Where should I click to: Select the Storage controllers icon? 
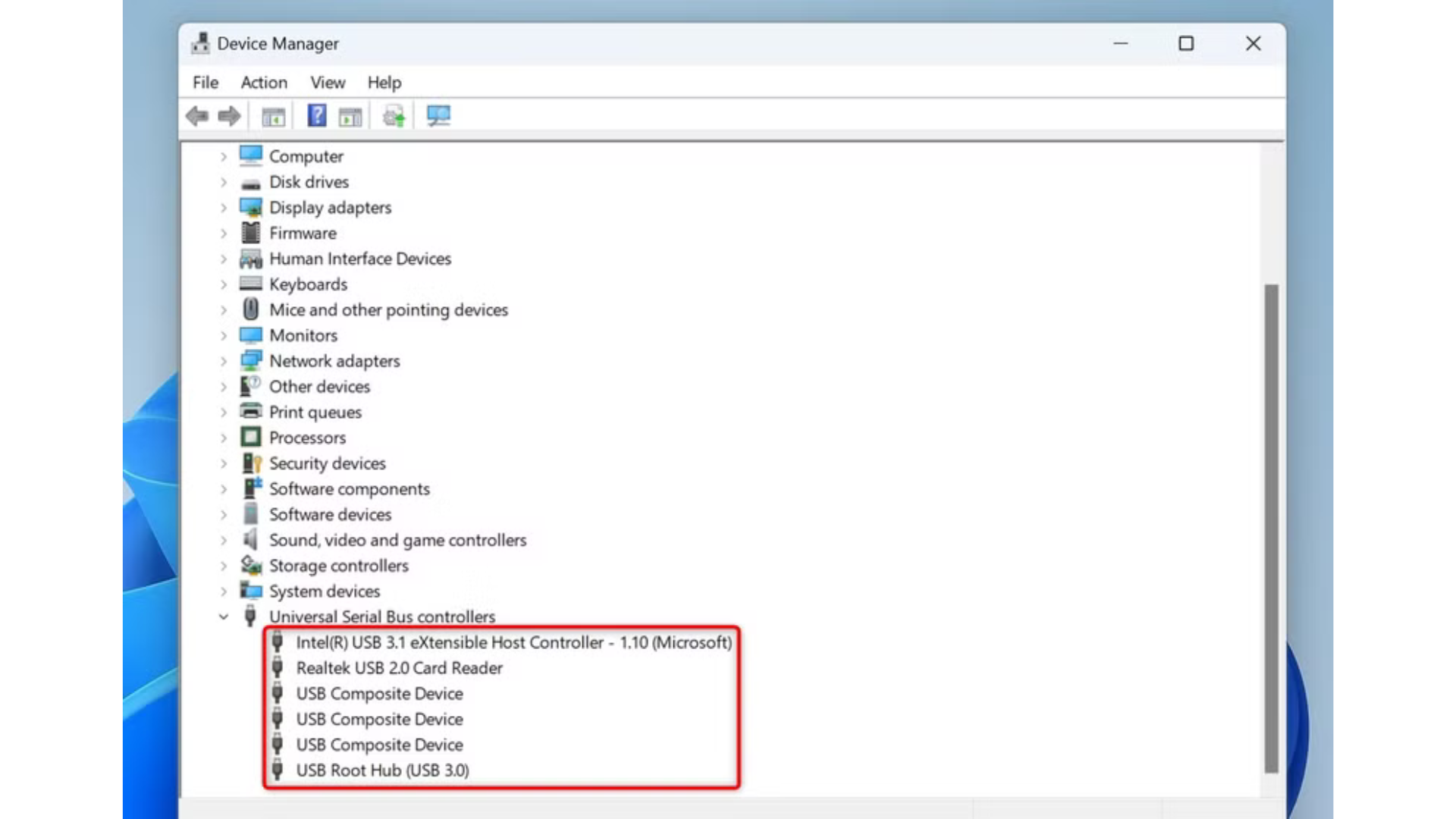coord(251,565)
